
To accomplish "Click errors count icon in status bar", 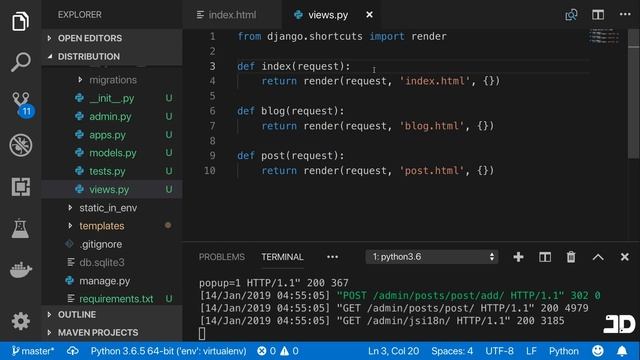I will point(267,351).
